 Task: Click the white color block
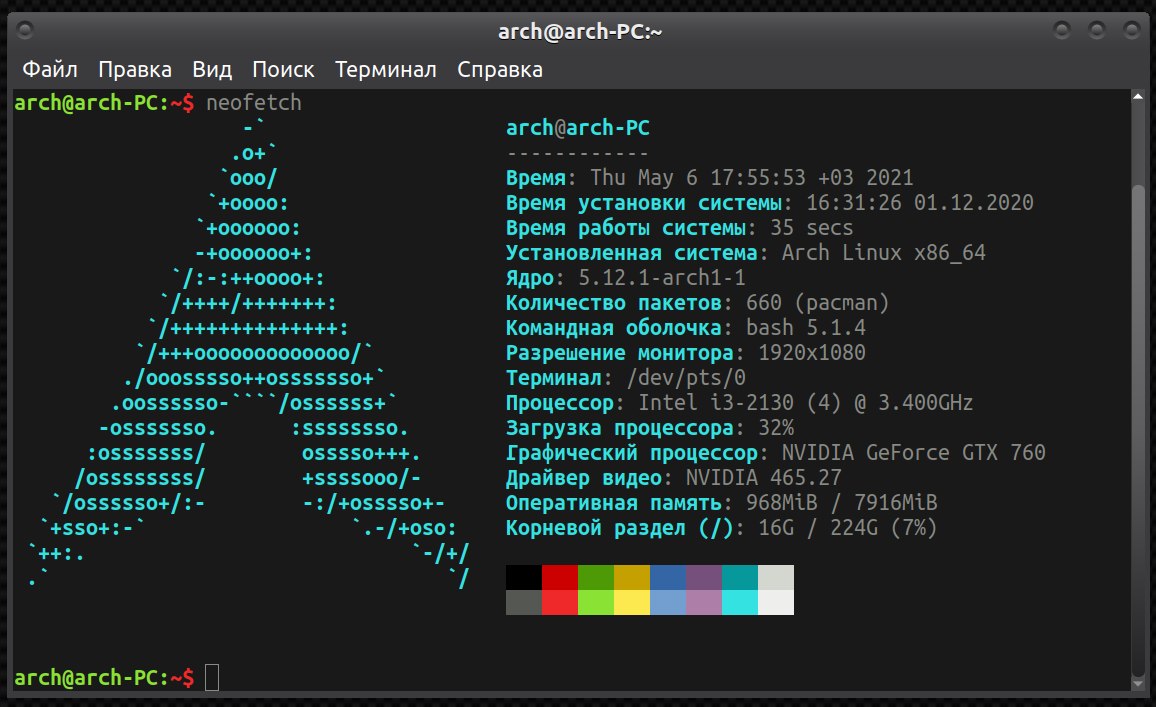point(776,602)
